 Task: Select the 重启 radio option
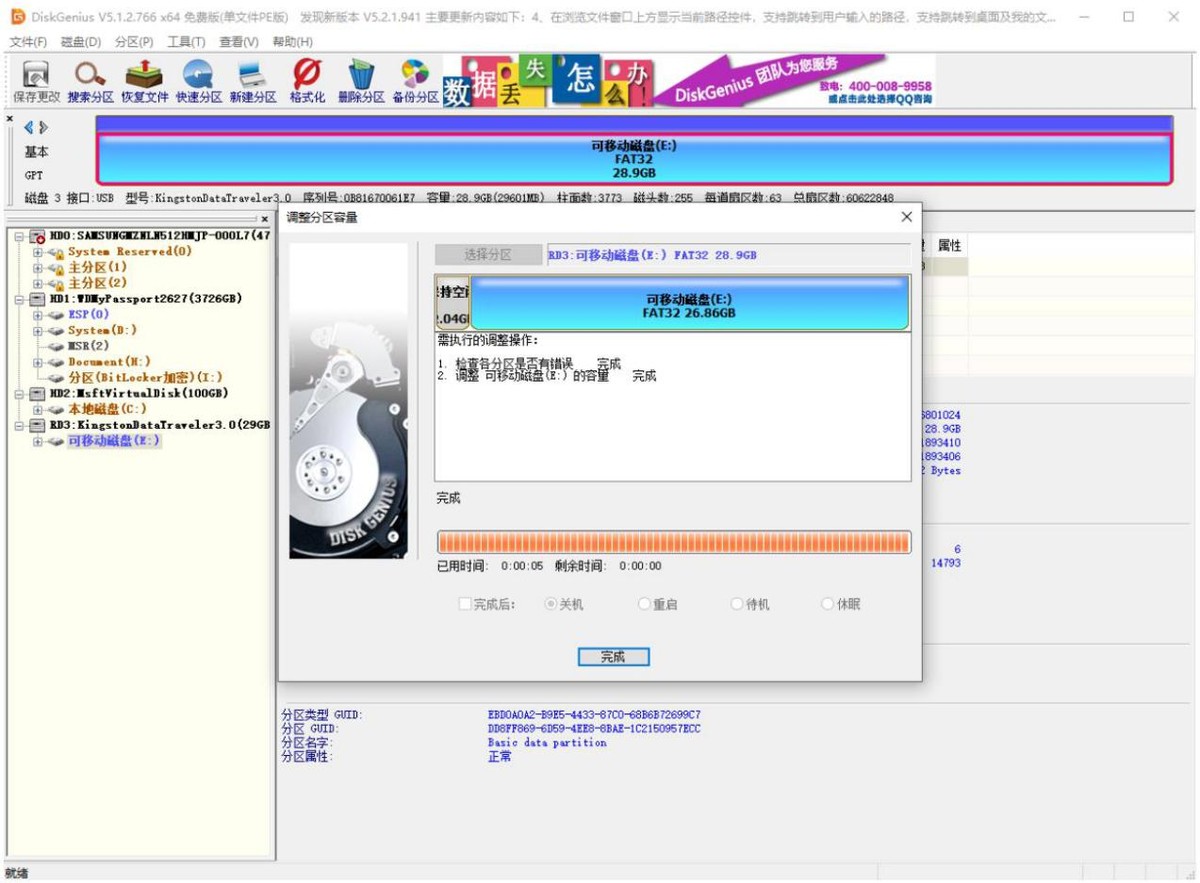(x=644, y=604)
